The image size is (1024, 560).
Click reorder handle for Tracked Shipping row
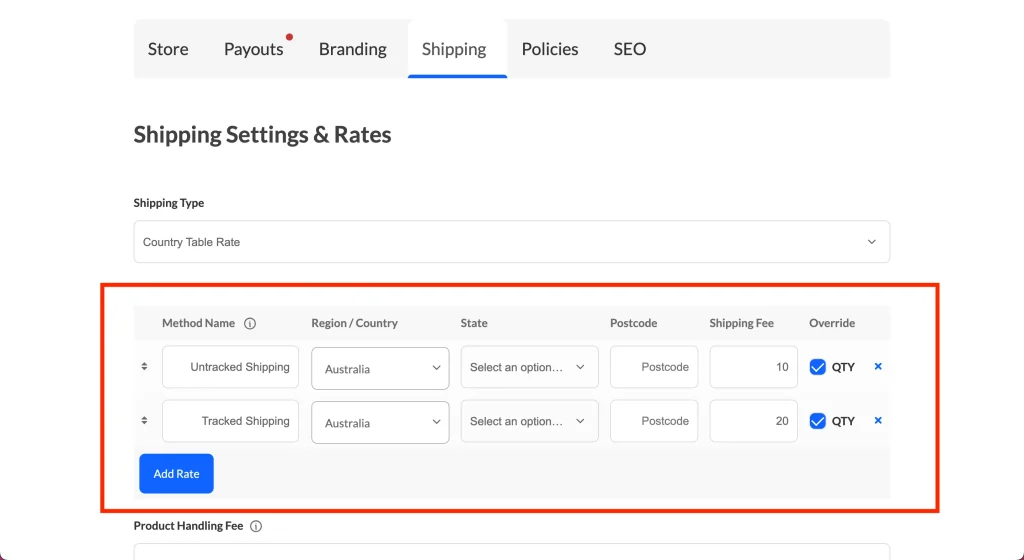coord(144,421)
